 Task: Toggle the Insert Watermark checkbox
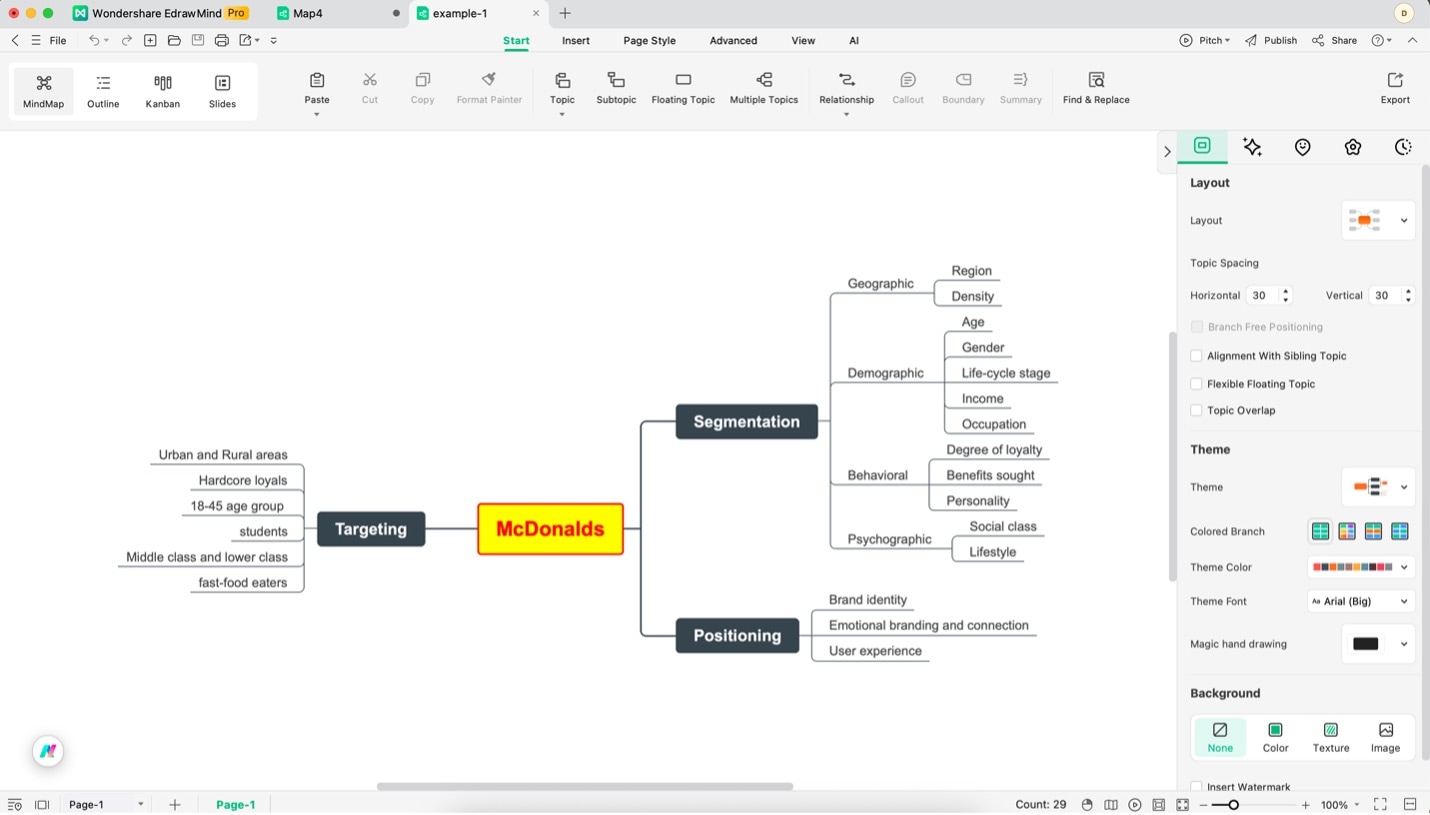[x=1196, y=787]
